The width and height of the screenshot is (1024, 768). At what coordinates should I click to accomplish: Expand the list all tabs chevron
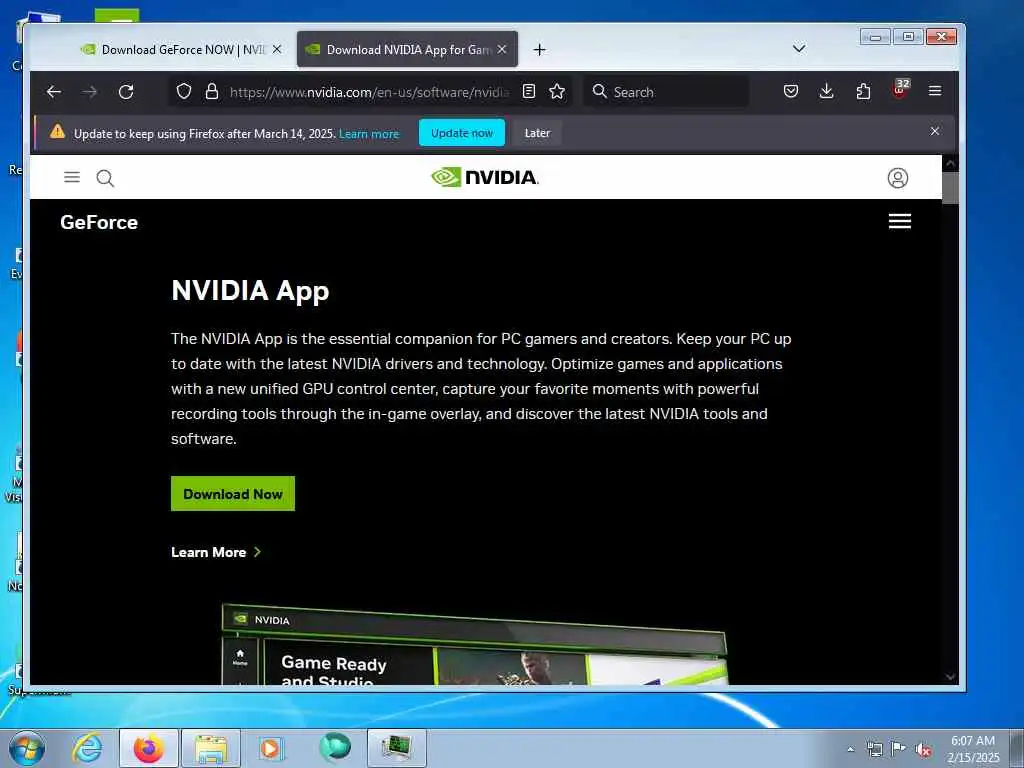pyautogui.click(x=799, y=48)
